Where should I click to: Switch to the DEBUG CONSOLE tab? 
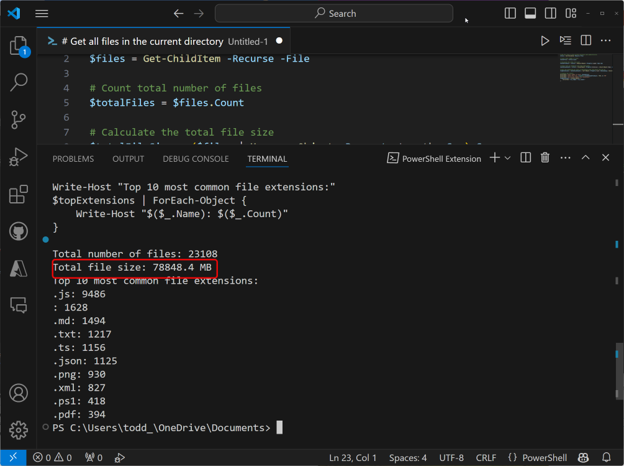tap(195, 159)
